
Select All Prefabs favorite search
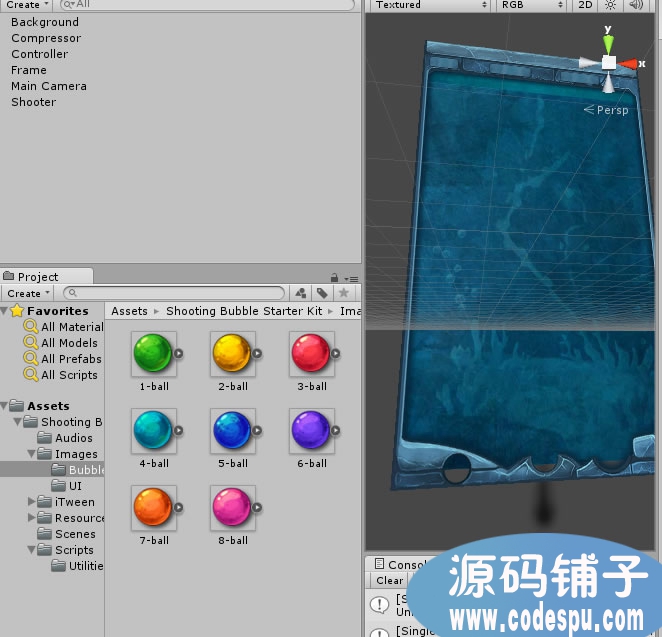point(62,359)
